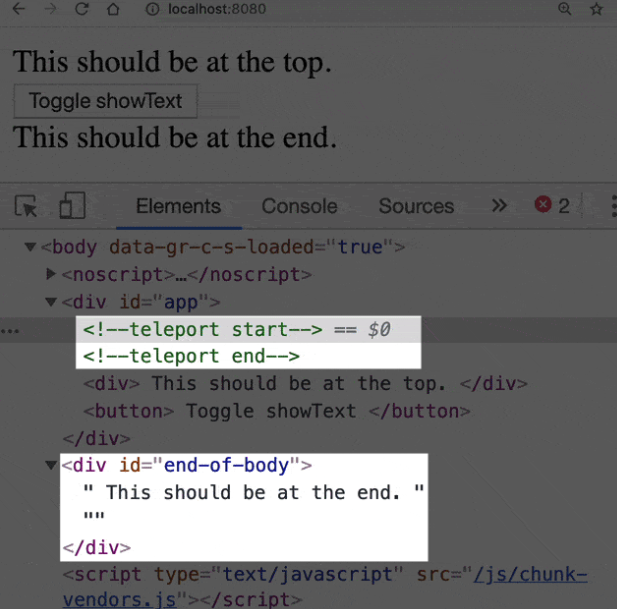Collapse the body element node
This screenshot has width=617, height=609.
point(30,247)
